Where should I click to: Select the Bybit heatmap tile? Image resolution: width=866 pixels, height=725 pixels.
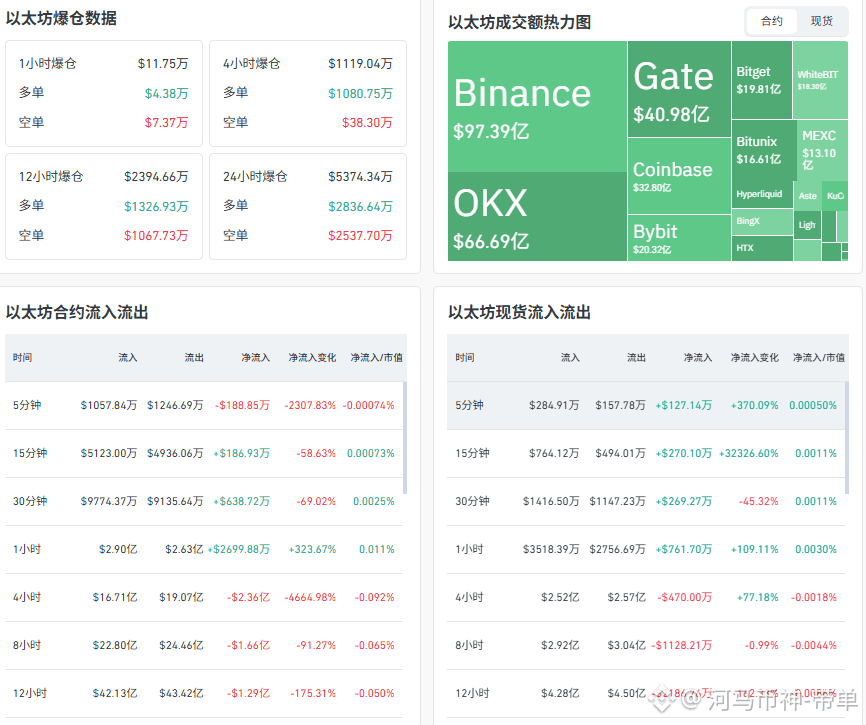(x=679, y=238)
